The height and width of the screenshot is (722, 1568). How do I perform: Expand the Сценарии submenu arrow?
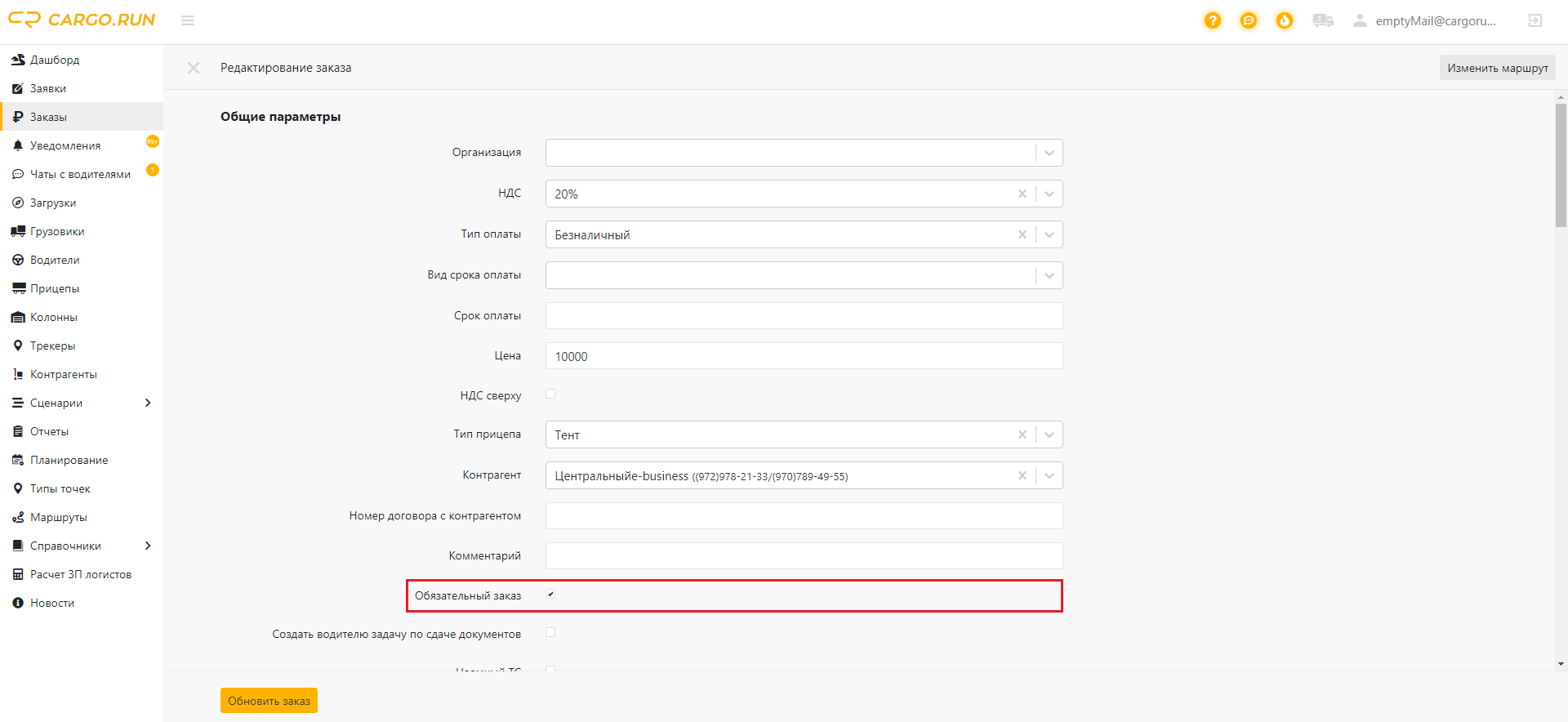[148, 403]
